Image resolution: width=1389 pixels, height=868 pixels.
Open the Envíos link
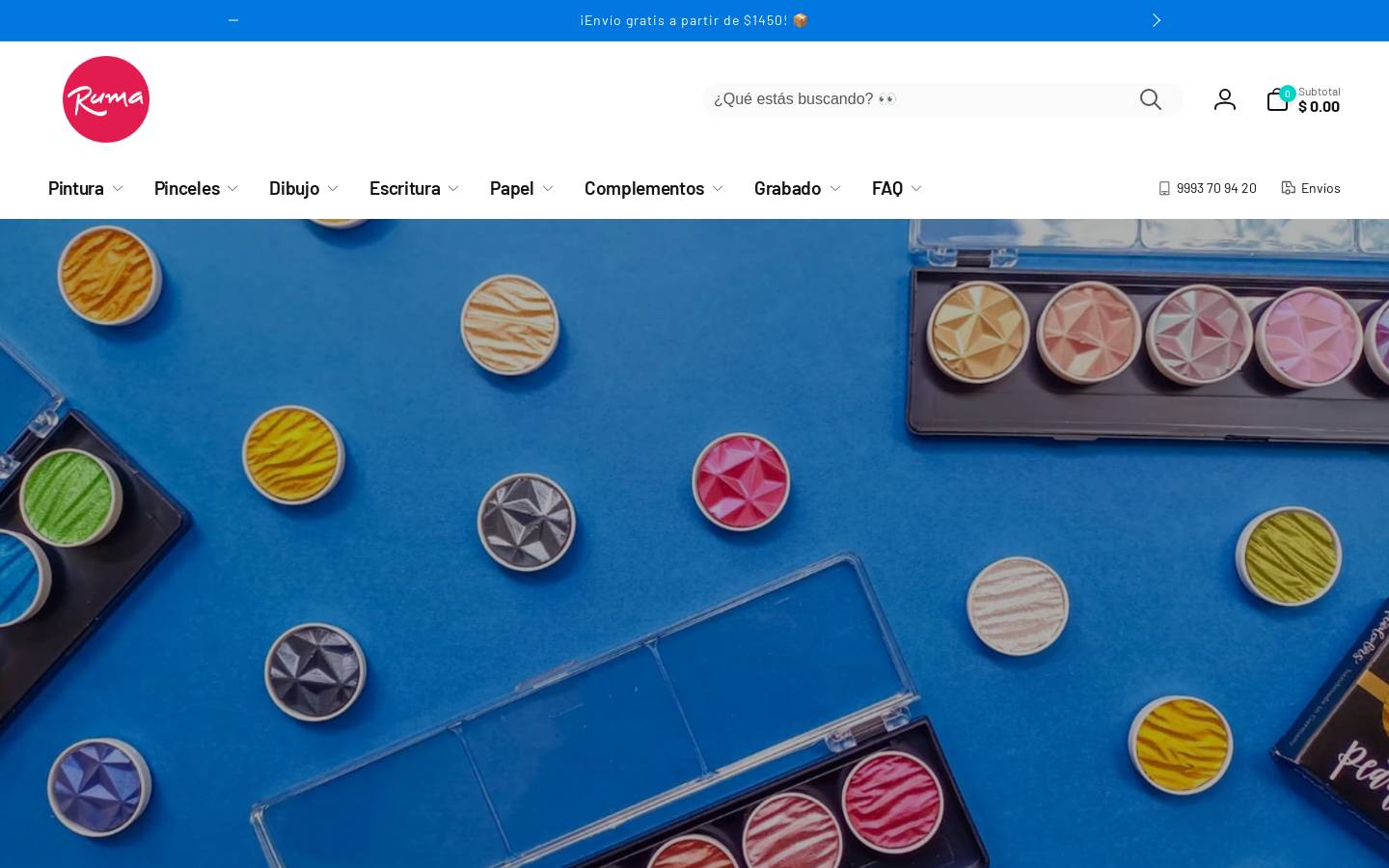(x=1321, y=188)
